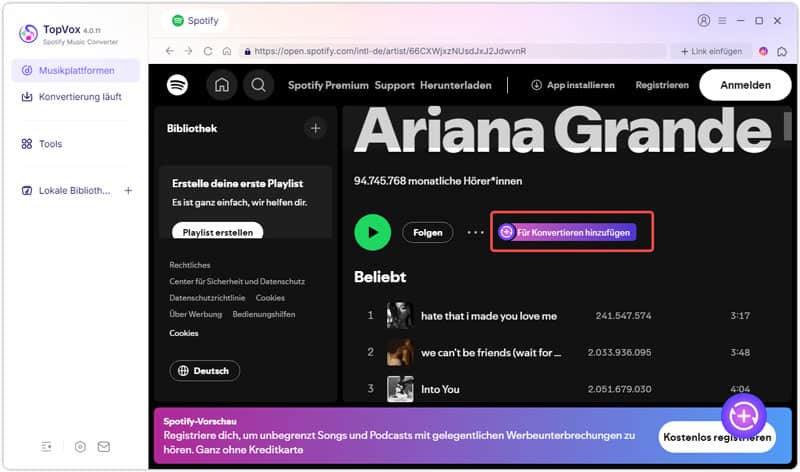
Task: Open the three-dot more options menu
Action: click(x=475, y=233)
